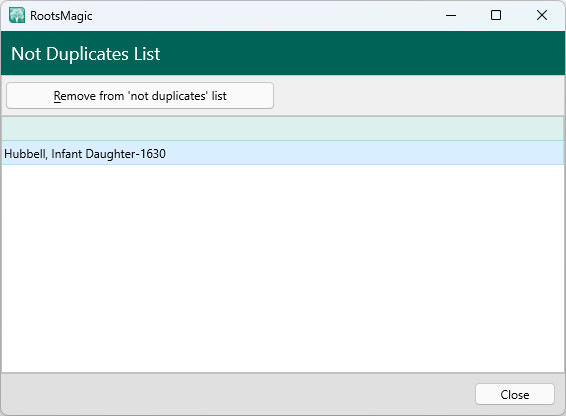
Task: Close the window with the title bar X
Action: 542,16
